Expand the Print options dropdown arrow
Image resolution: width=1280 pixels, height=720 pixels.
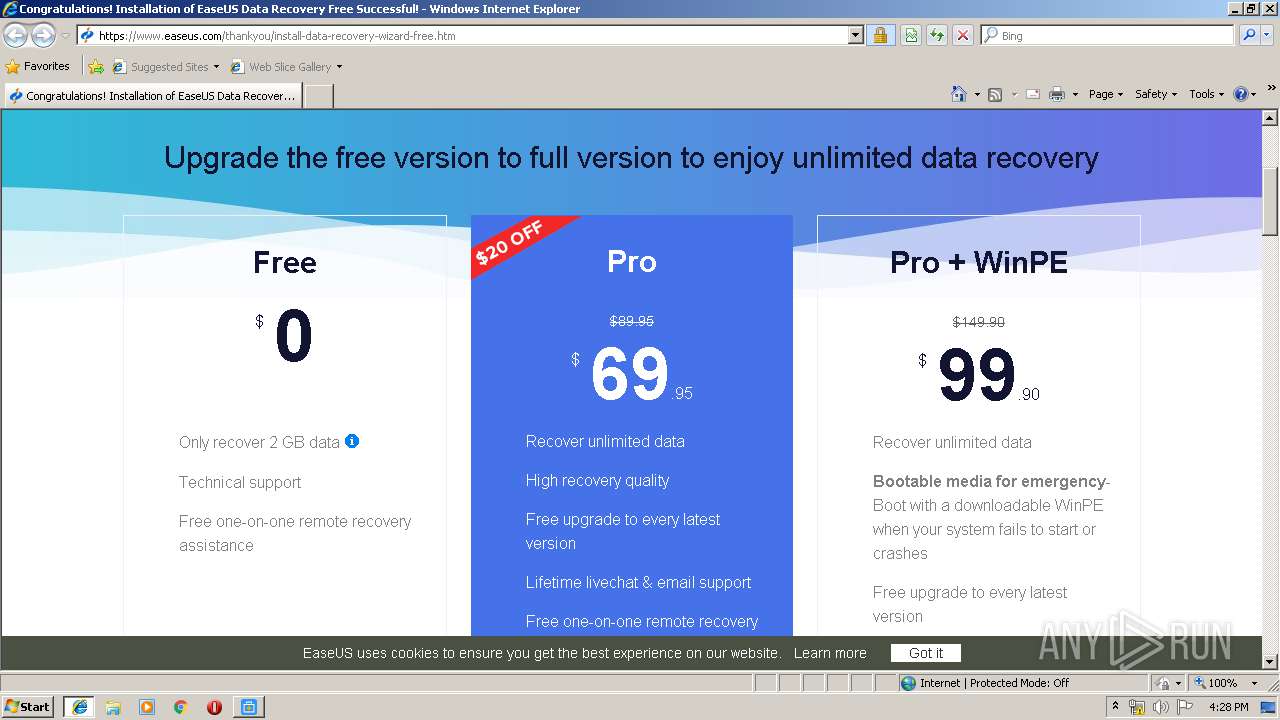[x=1075, y=94]
